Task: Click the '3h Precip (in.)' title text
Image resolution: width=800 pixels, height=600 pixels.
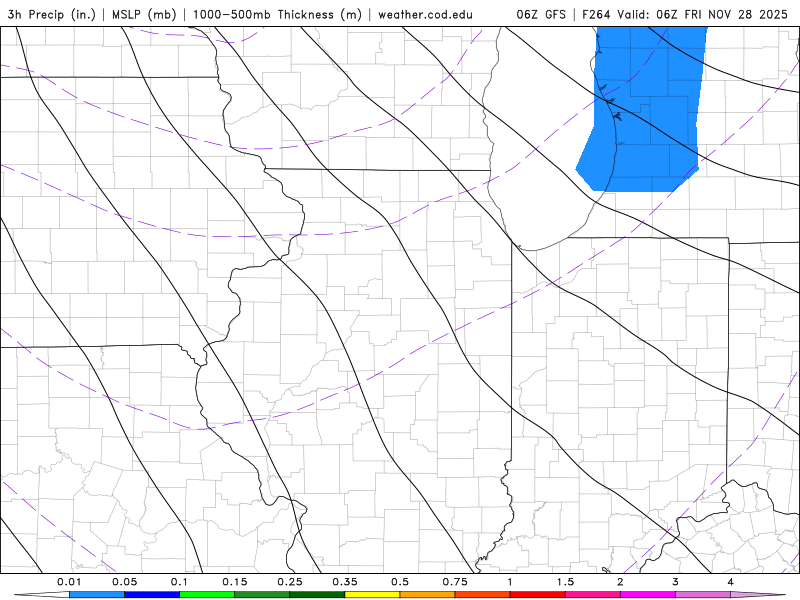Action: coord(52,14)
